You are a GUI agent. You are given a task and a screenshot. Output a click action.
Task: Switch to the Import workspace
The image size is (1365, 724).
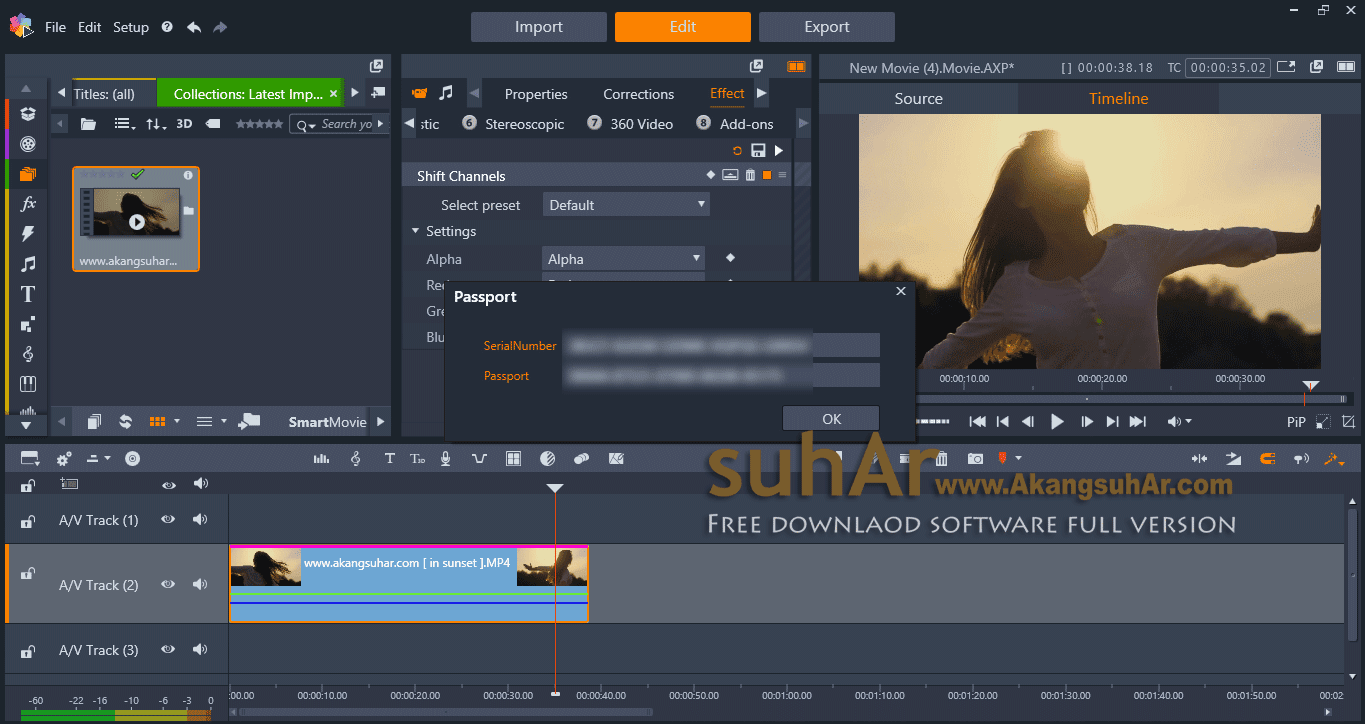point(539,27)
